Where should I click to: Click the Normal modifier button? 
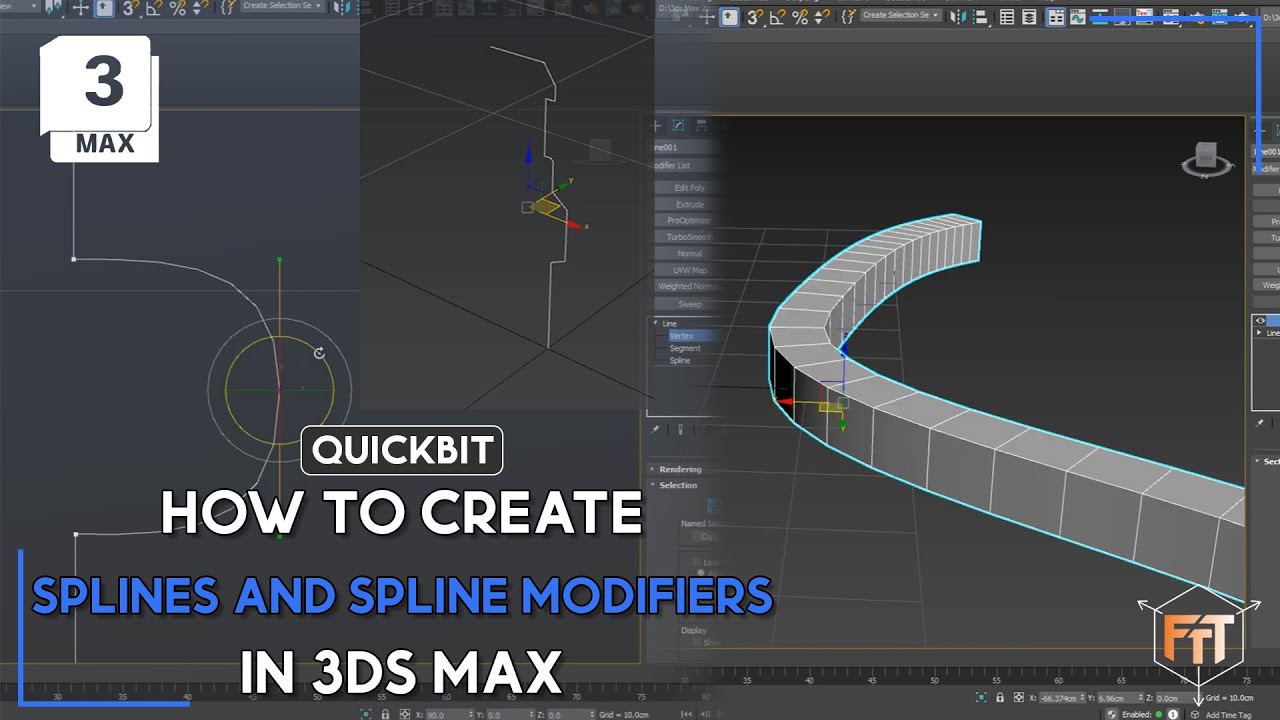[689, 253]
